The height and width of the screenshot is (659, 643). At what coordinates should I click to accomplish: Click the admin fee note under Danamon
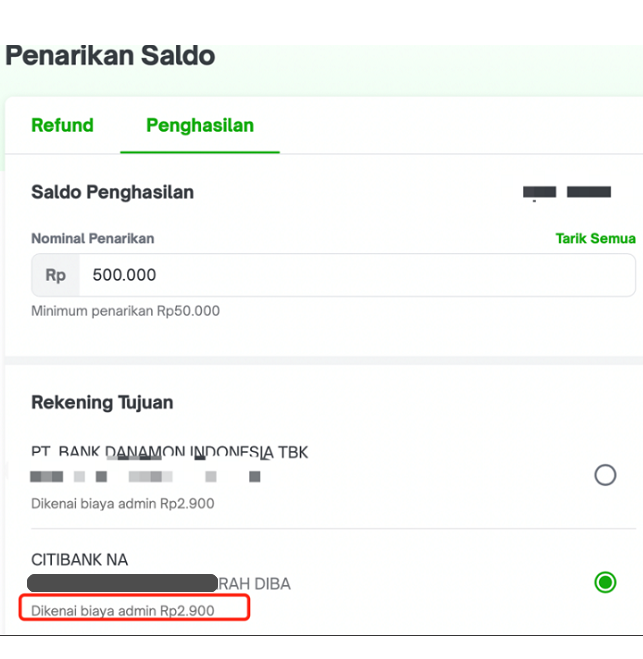click(x=122, y=504)
